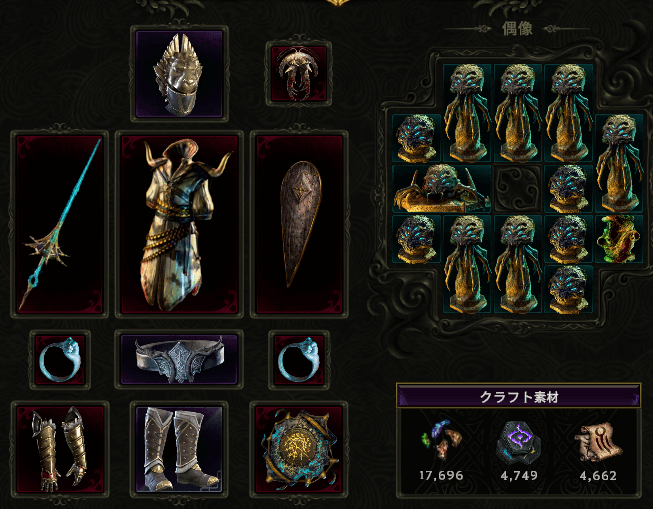Click the left serpent ring slot
Viewport: 653px width, 509px height.
[x=60, y=360]
